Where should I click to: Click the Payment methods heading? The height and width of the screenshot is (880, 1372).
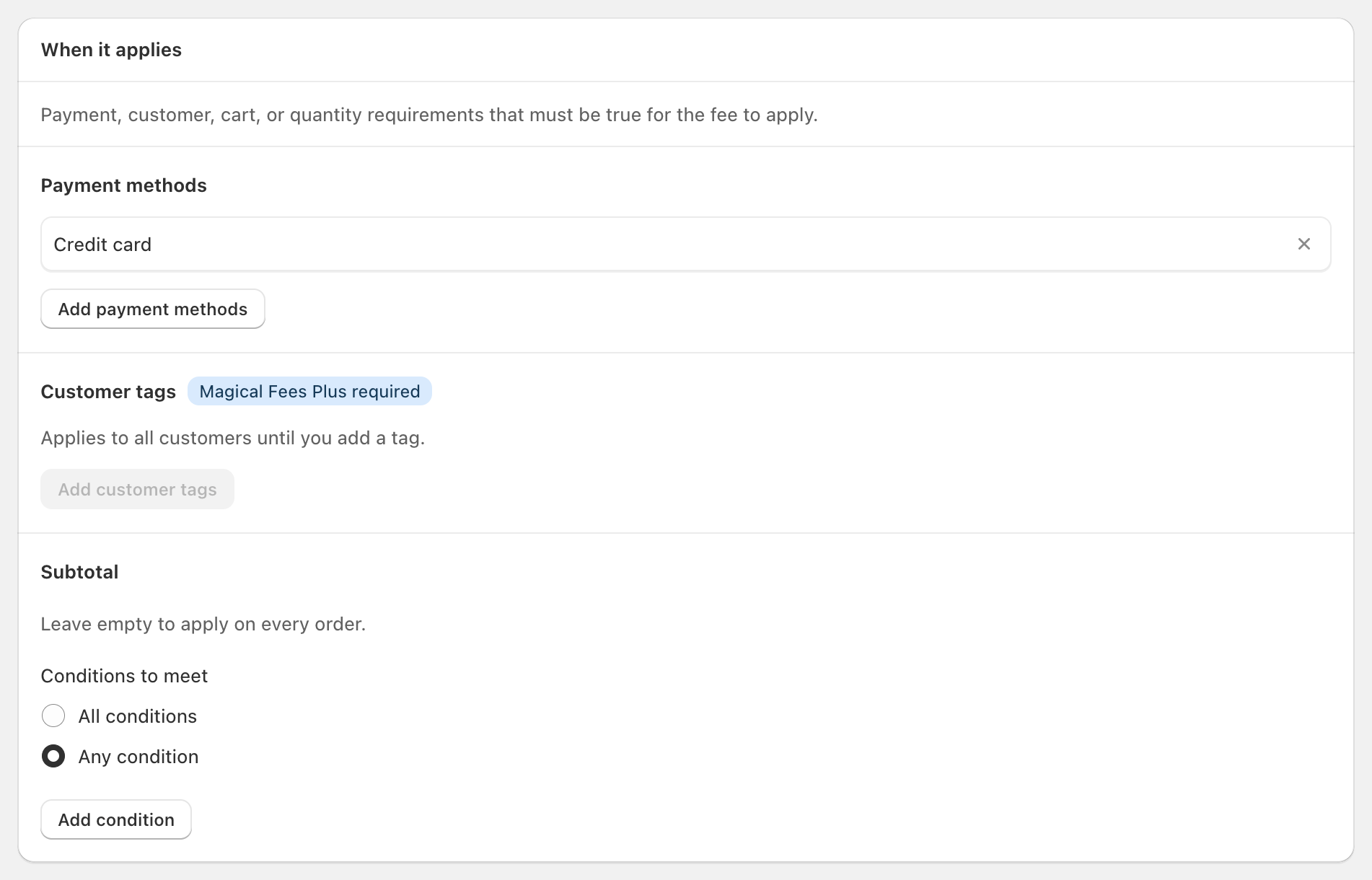click(123, 185)
